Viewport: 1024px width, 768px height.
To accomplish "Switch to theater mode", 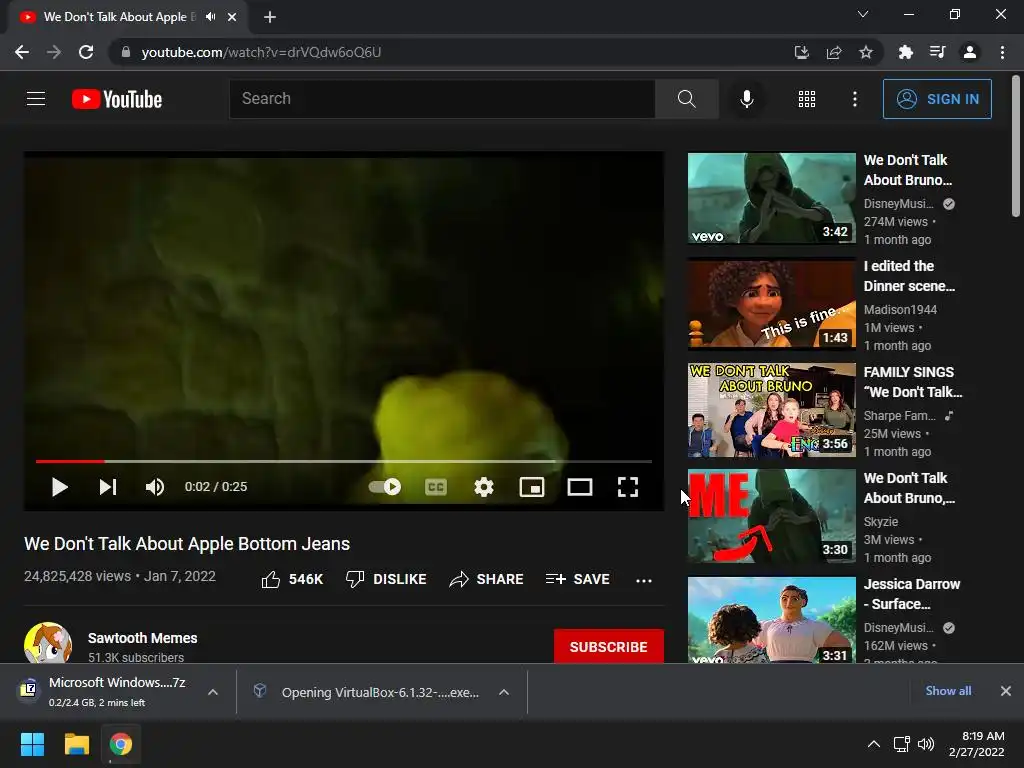I will 580,487.
